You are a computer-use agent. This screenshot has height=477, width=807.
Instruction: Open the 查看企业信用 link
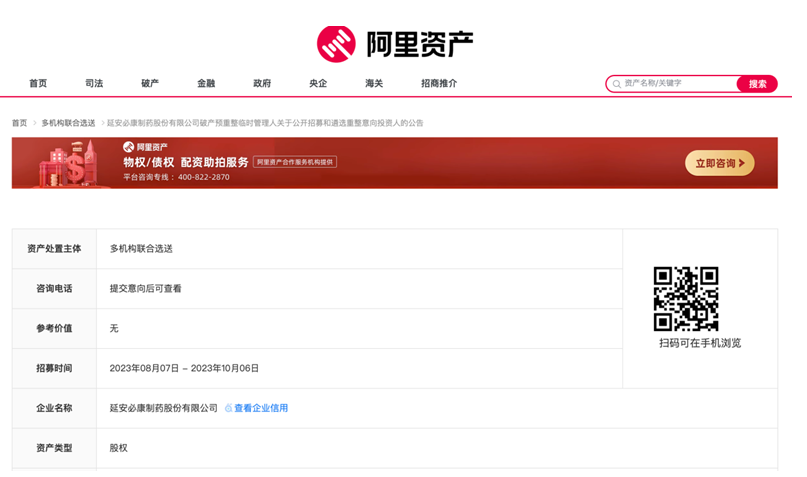pyautogui.click(x=261, y=408)
